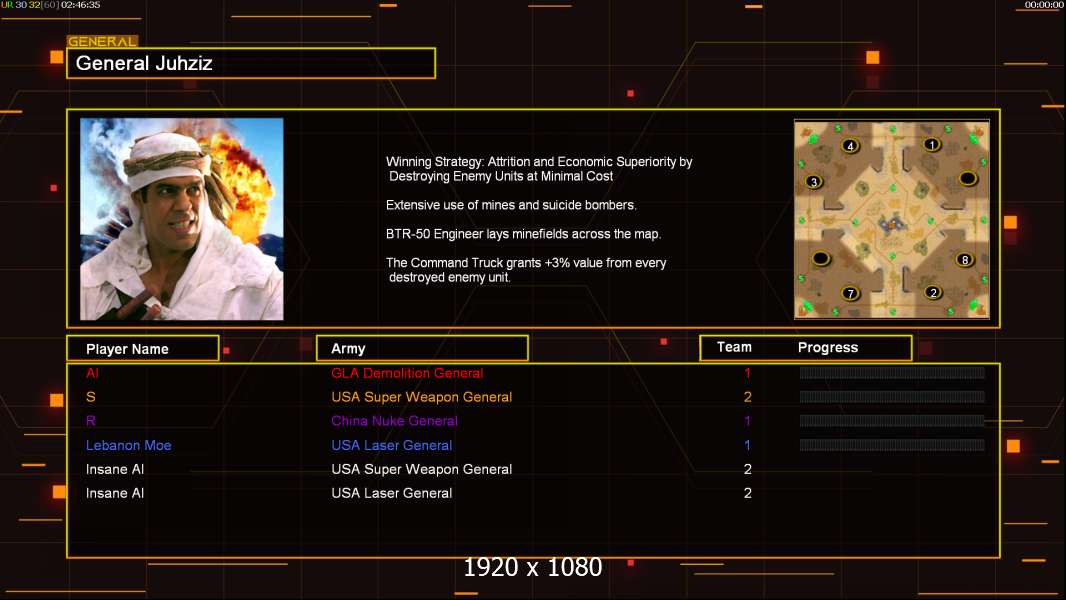1066x600 pixels.
Task: Click the Progress column header
Action: (828, 347)
